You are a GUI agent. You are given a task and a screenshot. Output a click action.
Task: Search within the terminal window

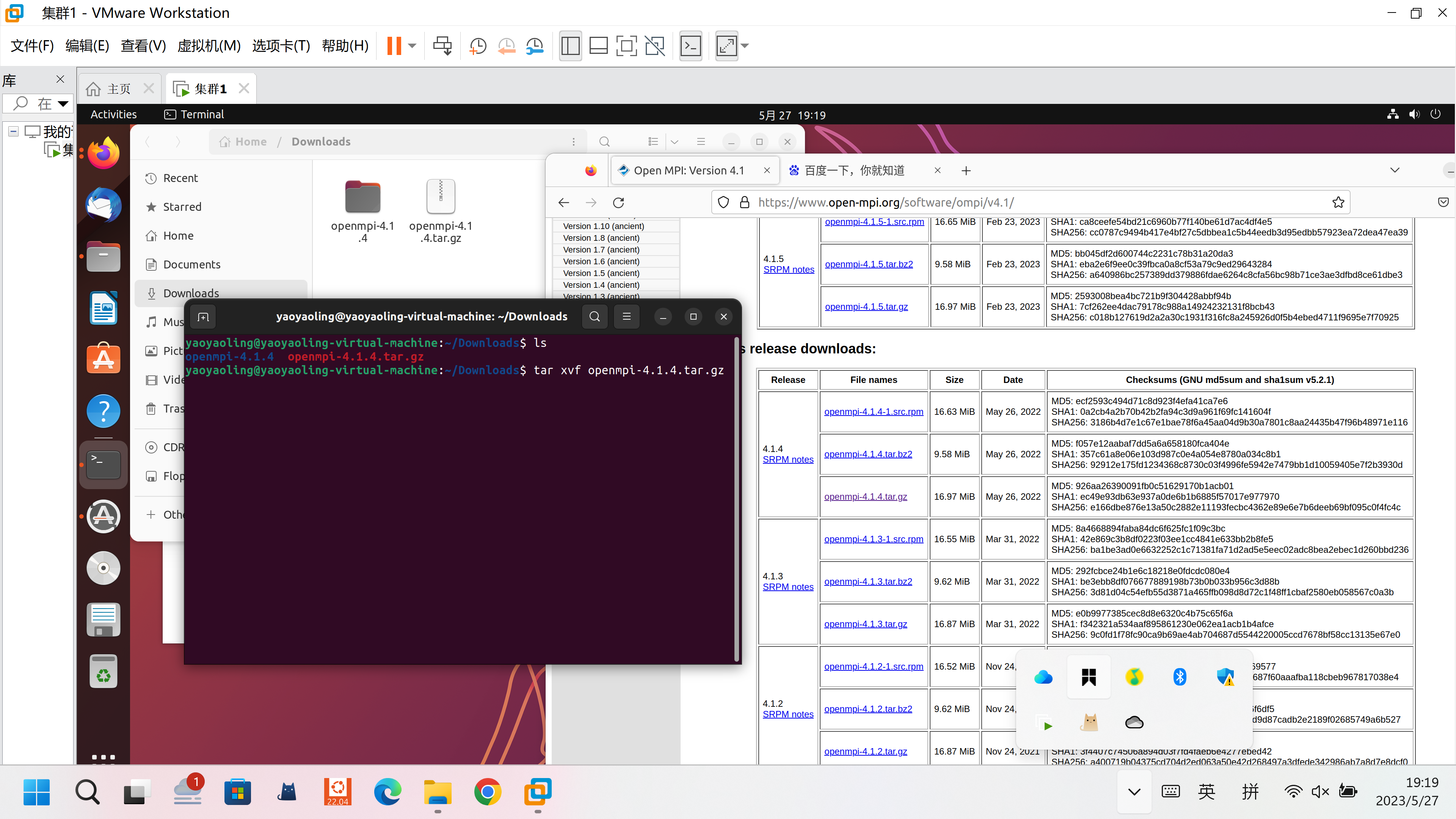click(x=595, y=317)
